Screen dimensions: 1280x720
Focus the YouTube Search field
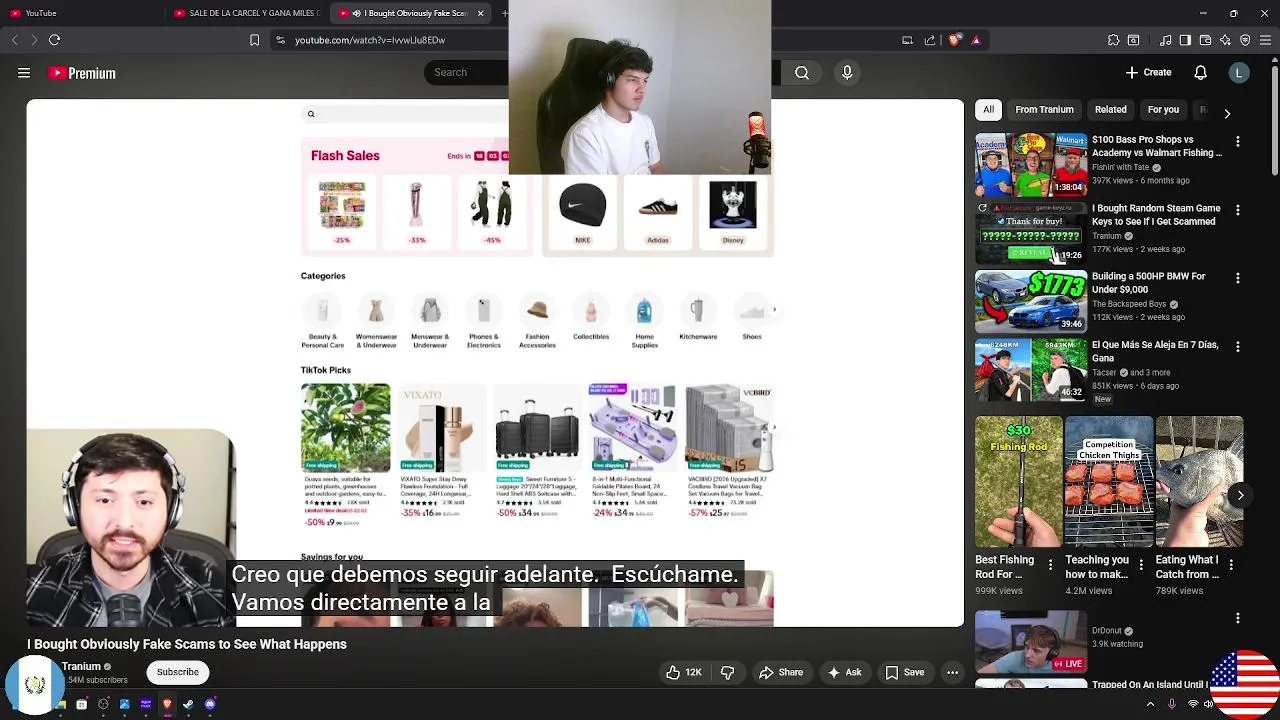(x=467, y=72)
